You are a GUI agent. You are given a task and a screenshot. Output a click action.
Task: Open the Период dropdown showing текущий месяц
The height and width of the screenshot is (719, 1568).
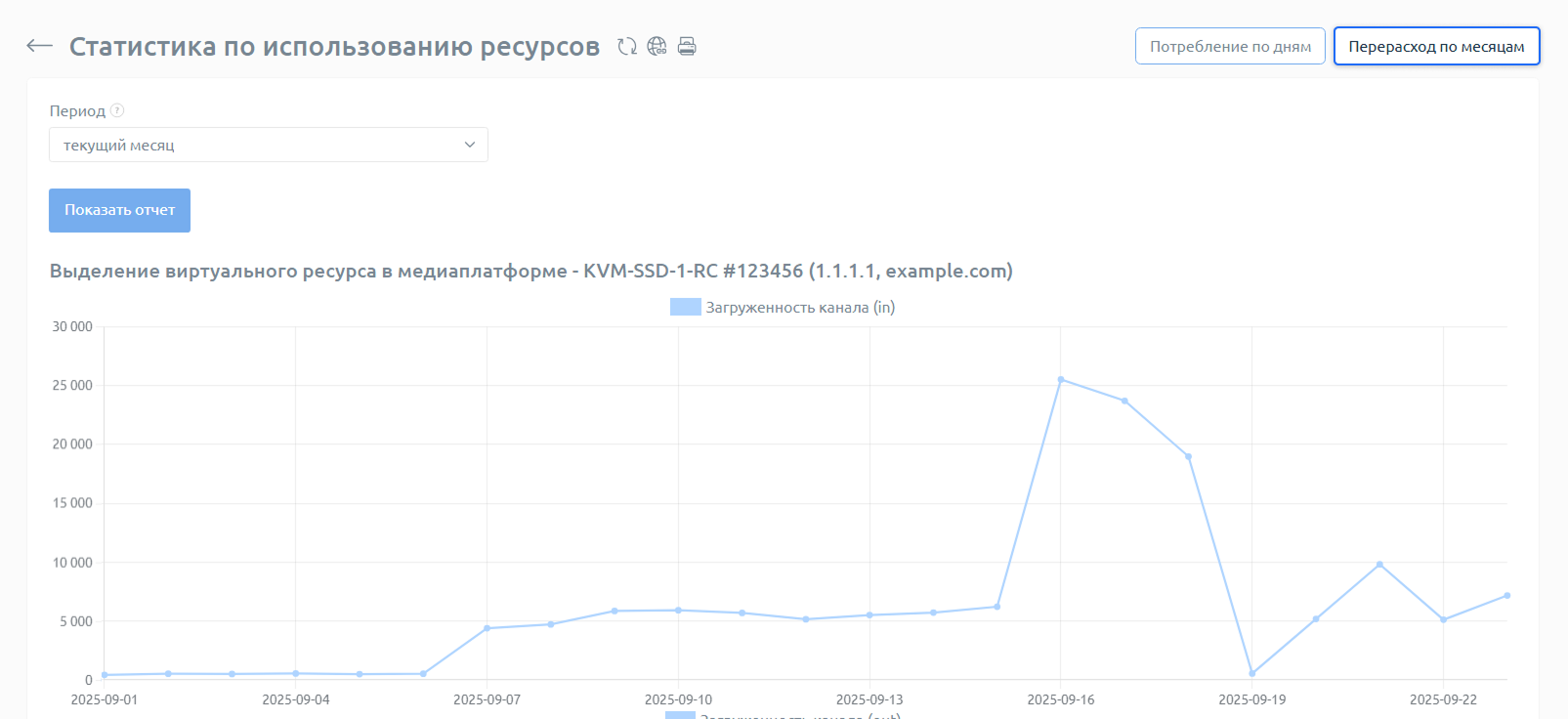tap(269, 145)
